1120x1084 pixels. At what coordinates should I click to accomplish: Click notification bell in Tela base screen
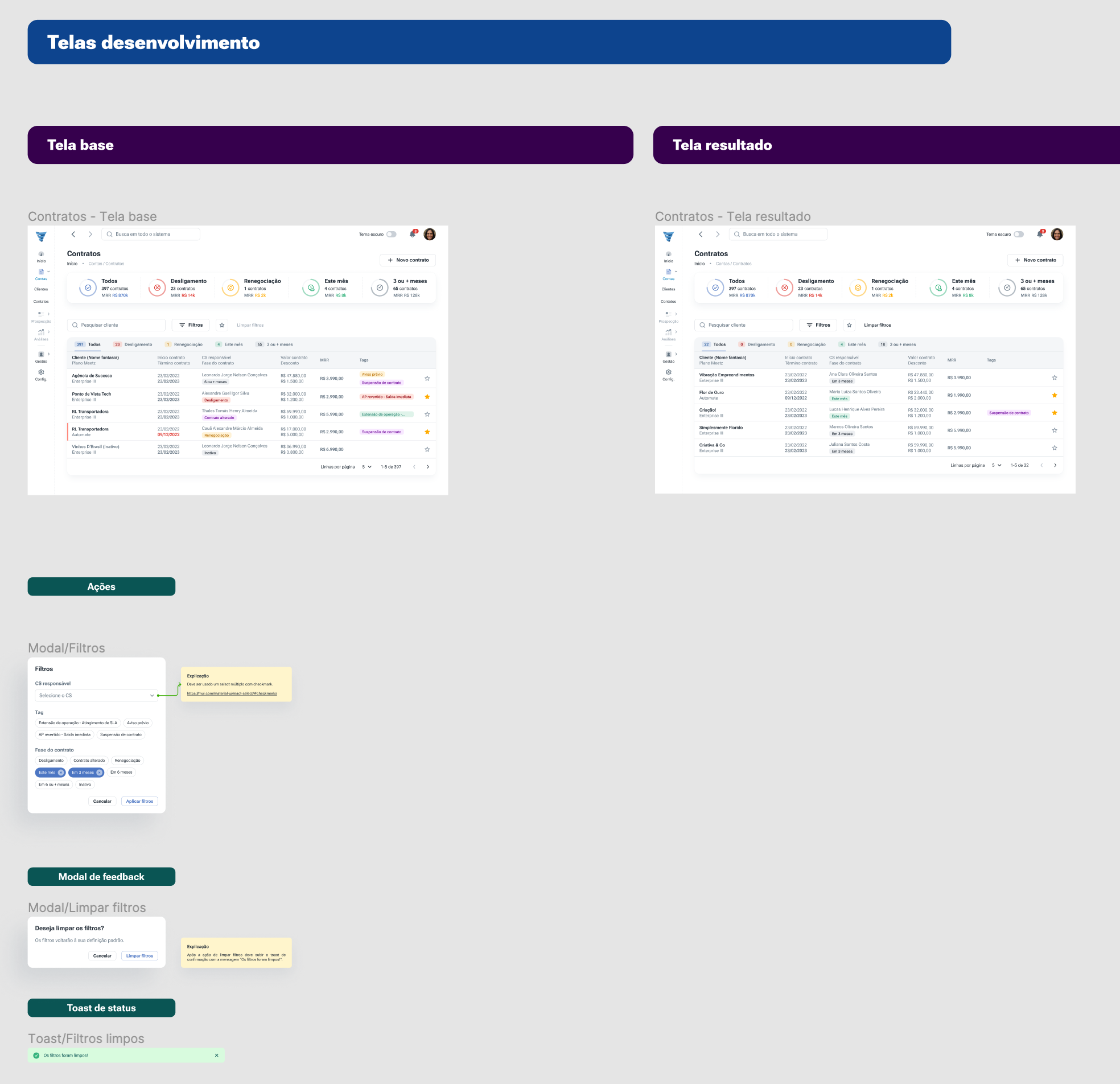(x=412, y=234)
